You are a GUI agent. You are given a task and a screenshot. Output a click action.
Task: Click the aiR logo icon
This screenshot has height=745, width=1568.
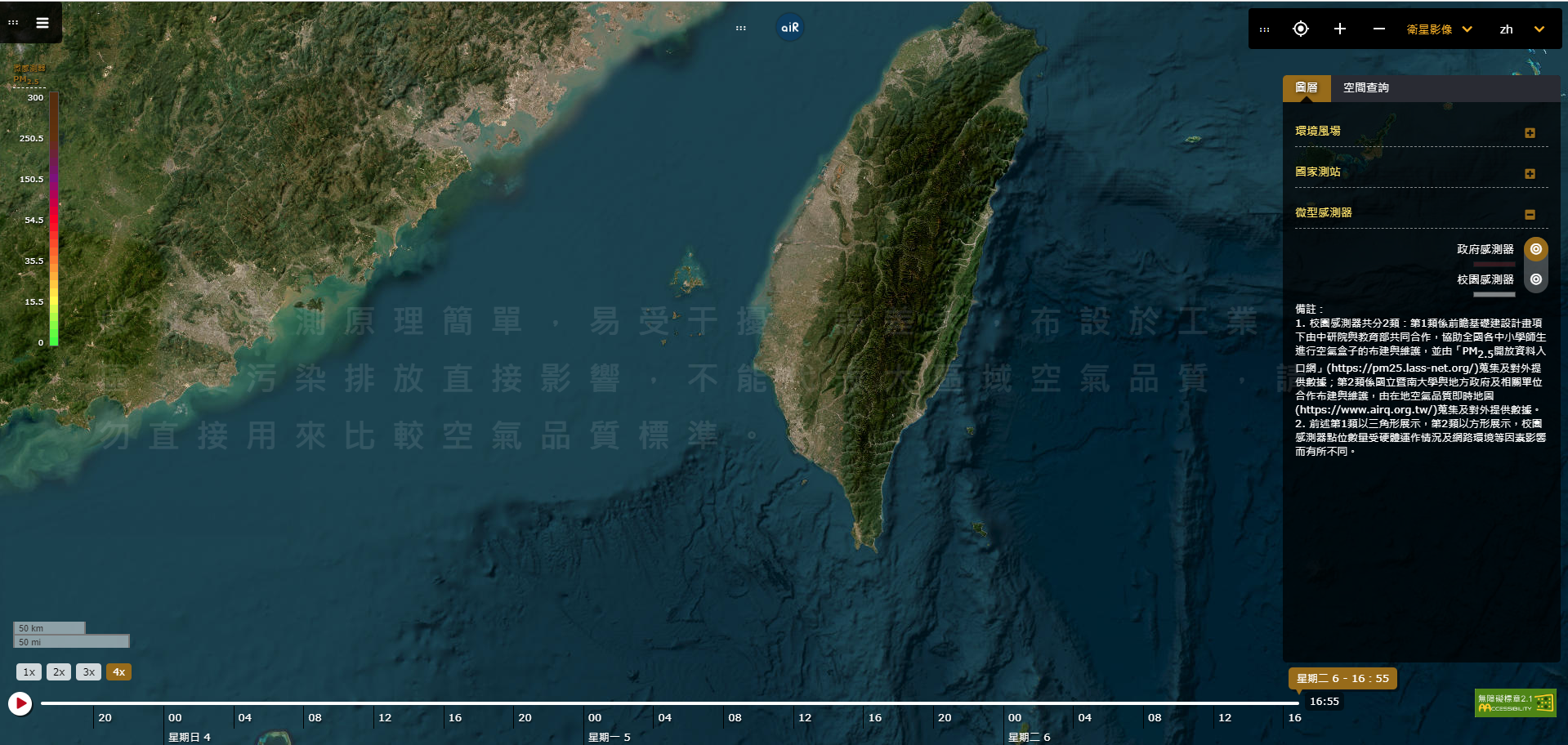tap(788, 27)
